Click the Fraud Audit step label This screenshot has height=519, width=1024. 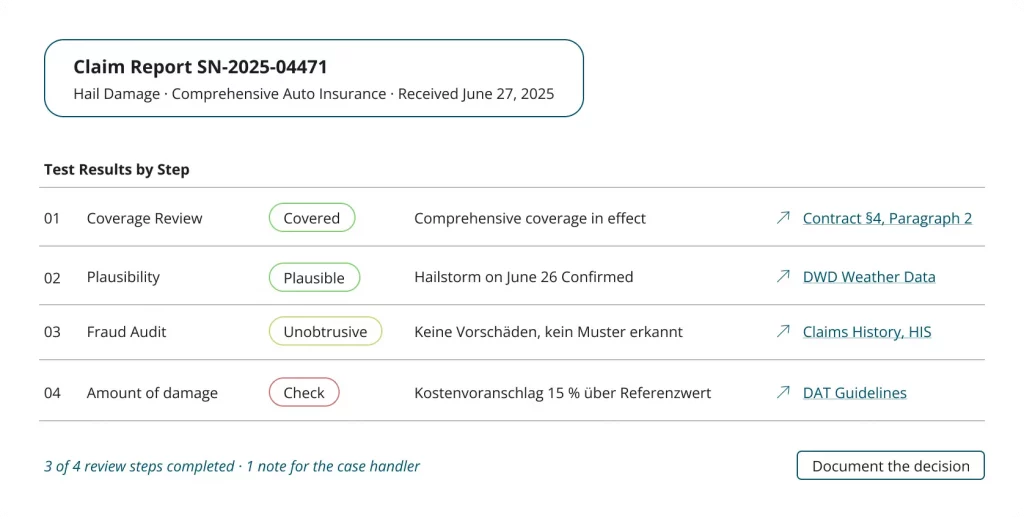(126, 332)
